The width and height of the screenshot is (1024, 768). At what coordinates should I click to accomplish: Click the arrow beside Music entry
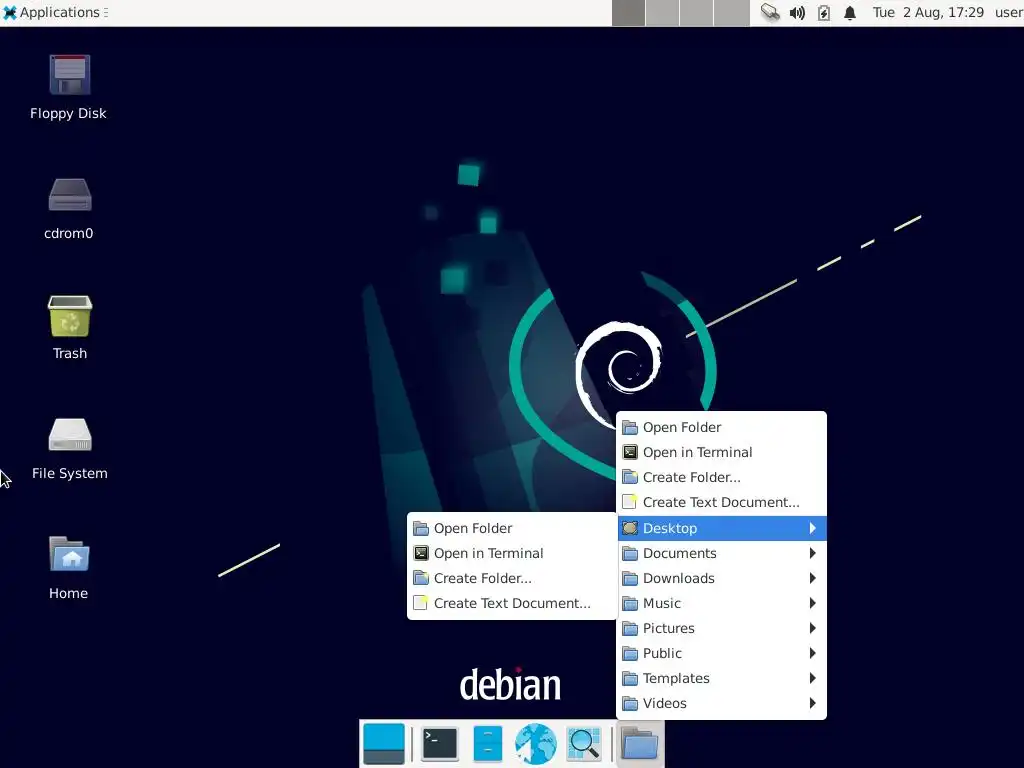coord(812,603)
